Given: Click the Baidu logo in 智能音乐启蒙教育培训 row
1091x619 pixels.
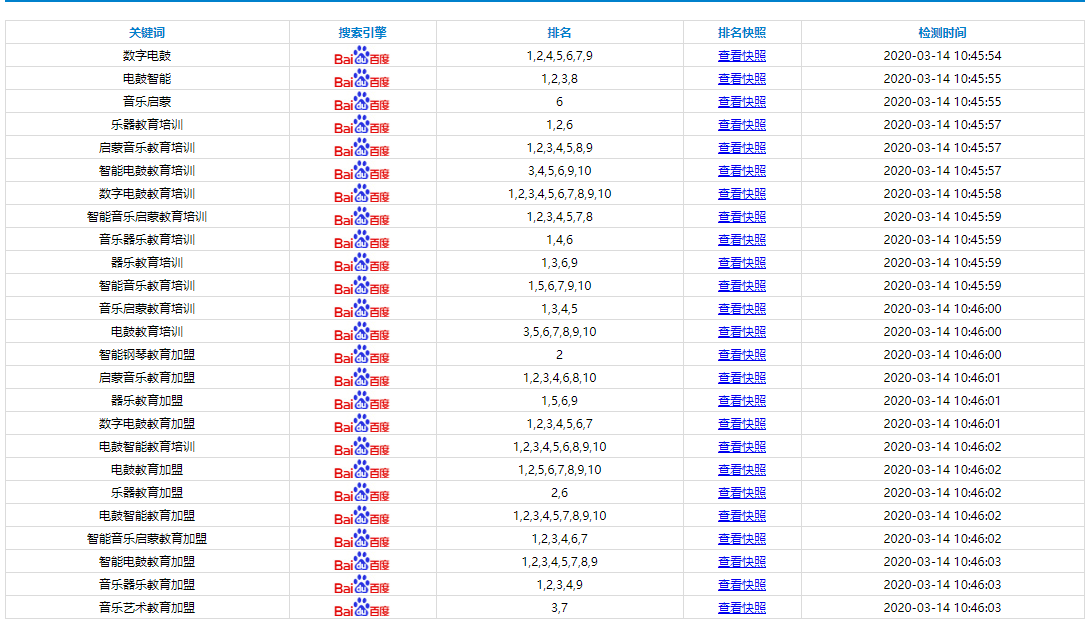Looking at the screenshot, I should (x=362, y=216).
